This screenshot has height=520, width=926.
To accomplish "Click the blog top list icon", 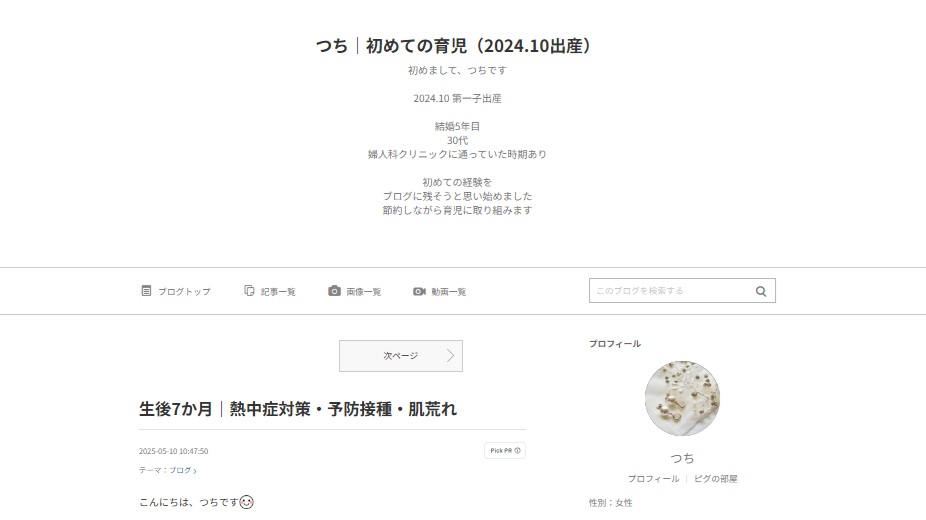I will pyautogui.click(x=146, y=291).
